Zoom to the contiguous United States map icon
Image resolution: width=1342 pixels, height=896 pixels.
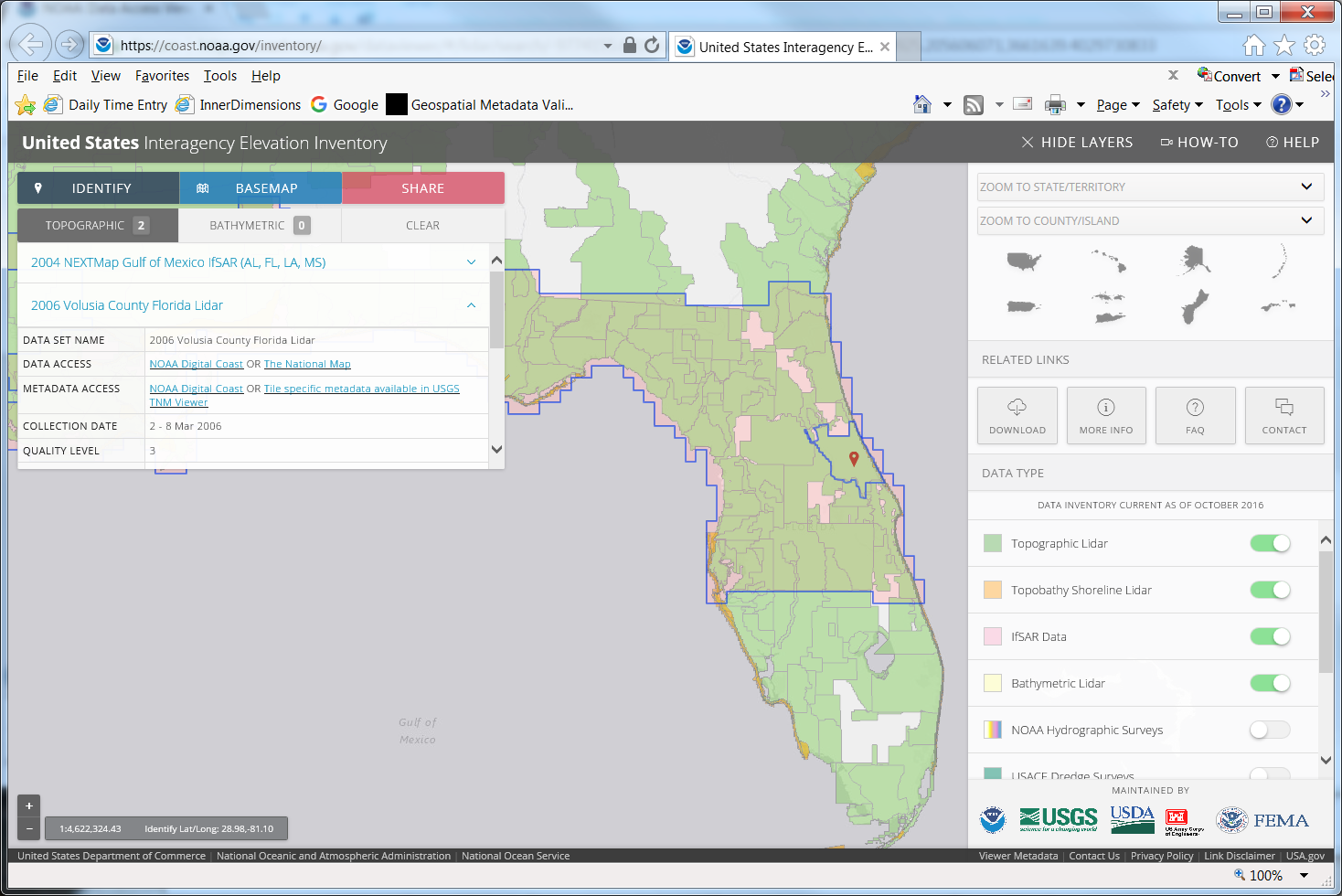[x=1024, y=261]
